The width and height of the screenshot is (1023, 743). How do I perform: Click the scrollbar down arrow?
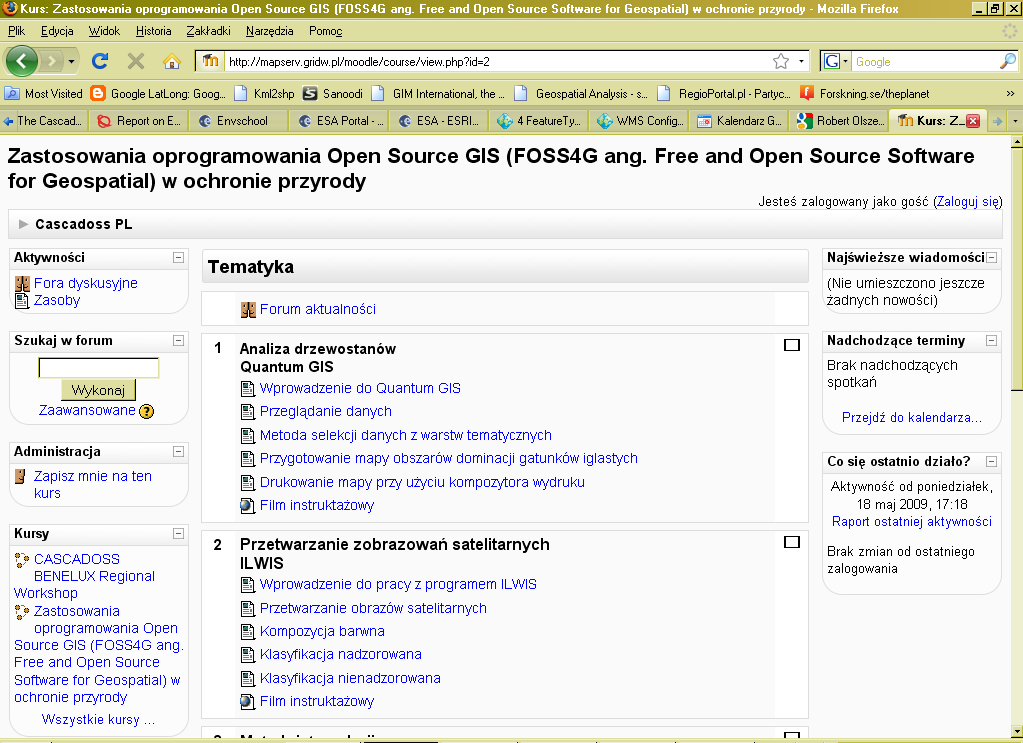[1016, 731]
